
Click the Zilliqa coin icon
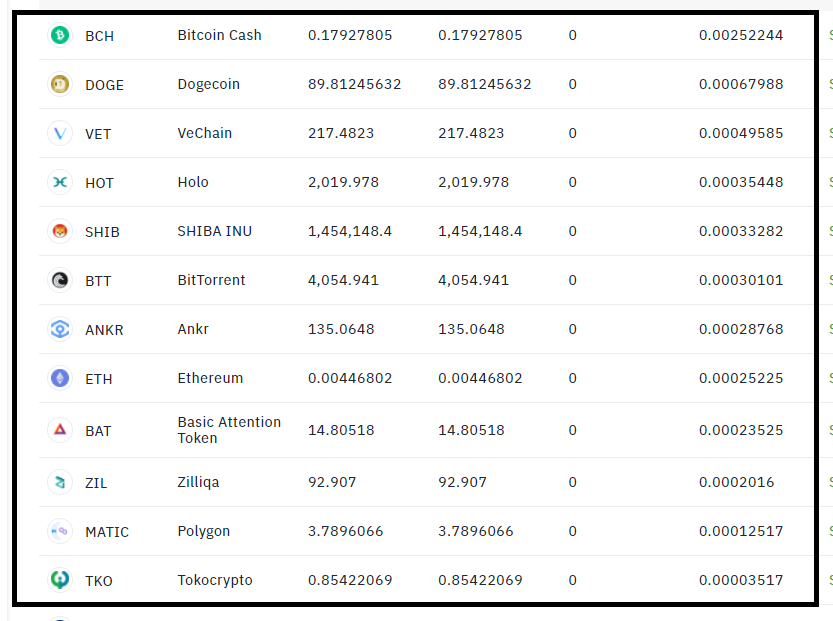[60, 482]
